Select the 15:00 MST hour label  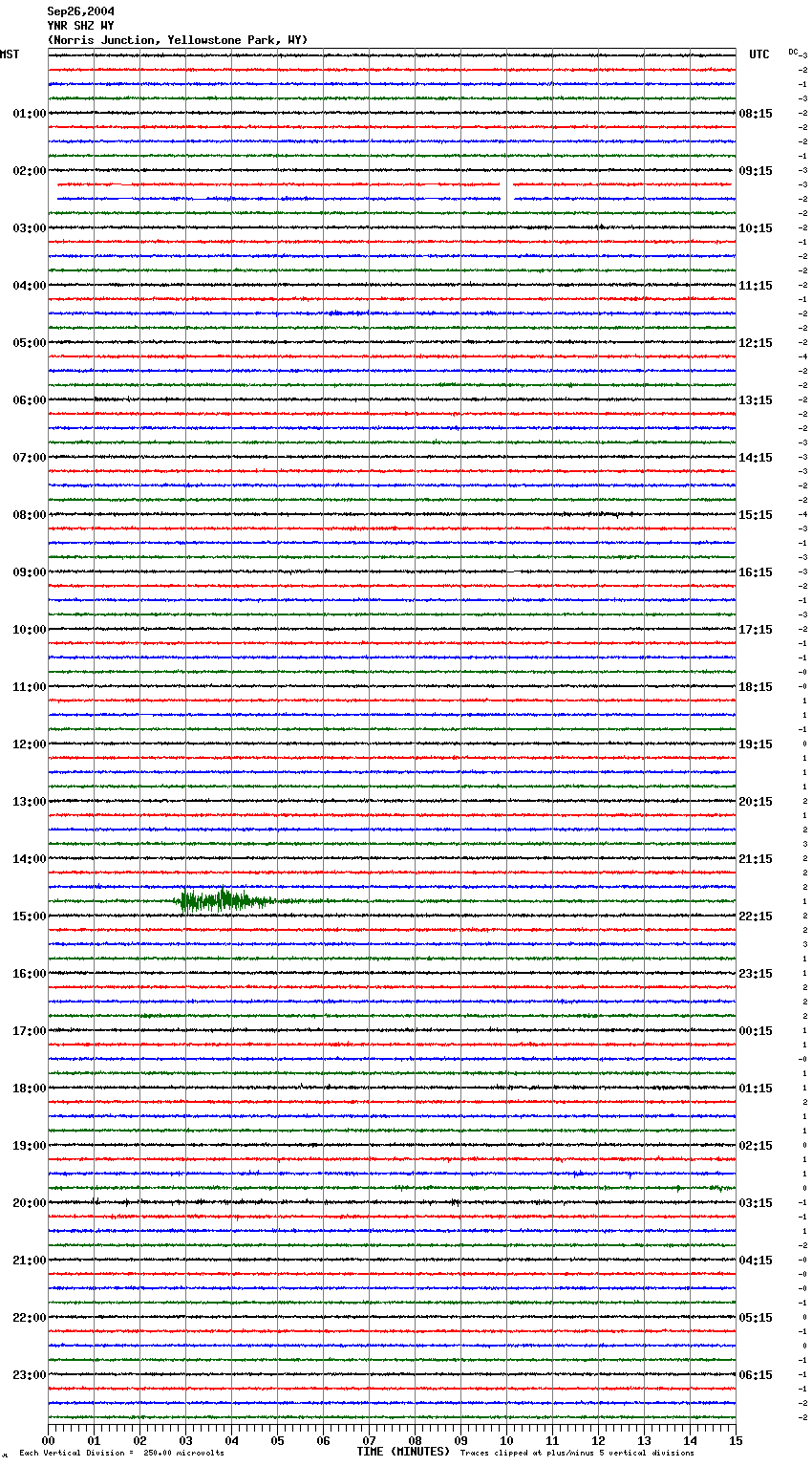point(30,916)
